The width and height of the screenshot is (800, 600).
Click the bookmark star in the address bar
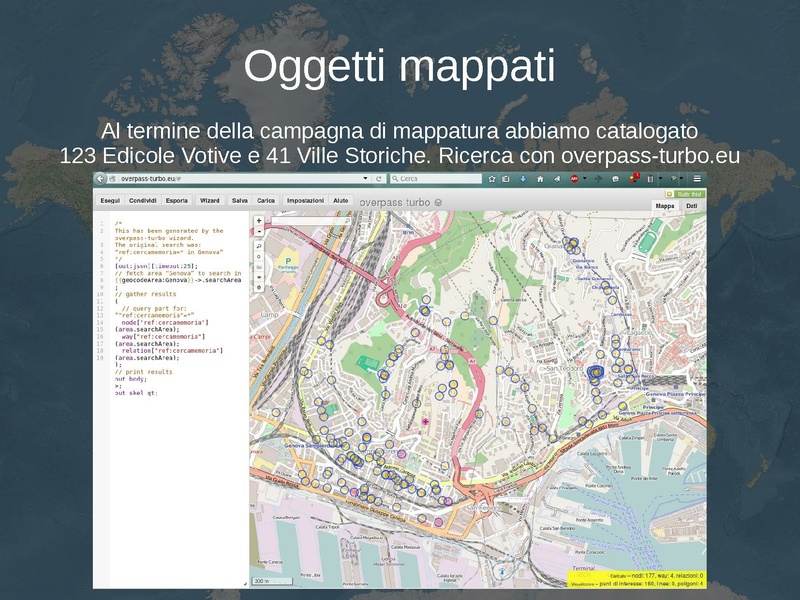(491, 180)
